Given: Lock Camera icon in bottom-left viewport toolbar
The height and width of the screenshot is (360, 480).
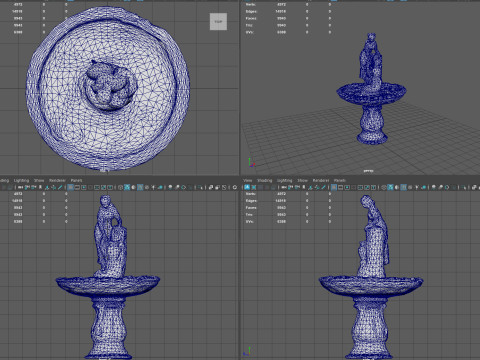Looking at the screenshot, I should point(27,187).
